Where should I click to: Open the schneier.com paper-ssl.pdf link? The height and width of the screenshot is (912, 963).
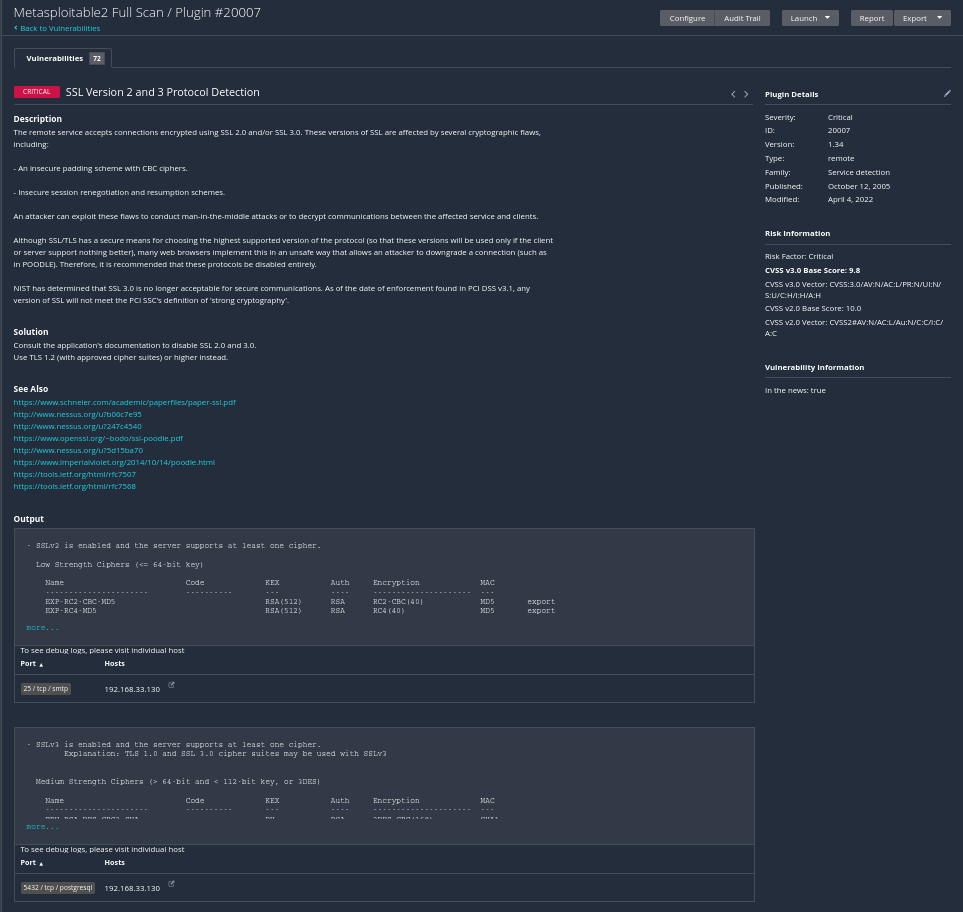124,402
